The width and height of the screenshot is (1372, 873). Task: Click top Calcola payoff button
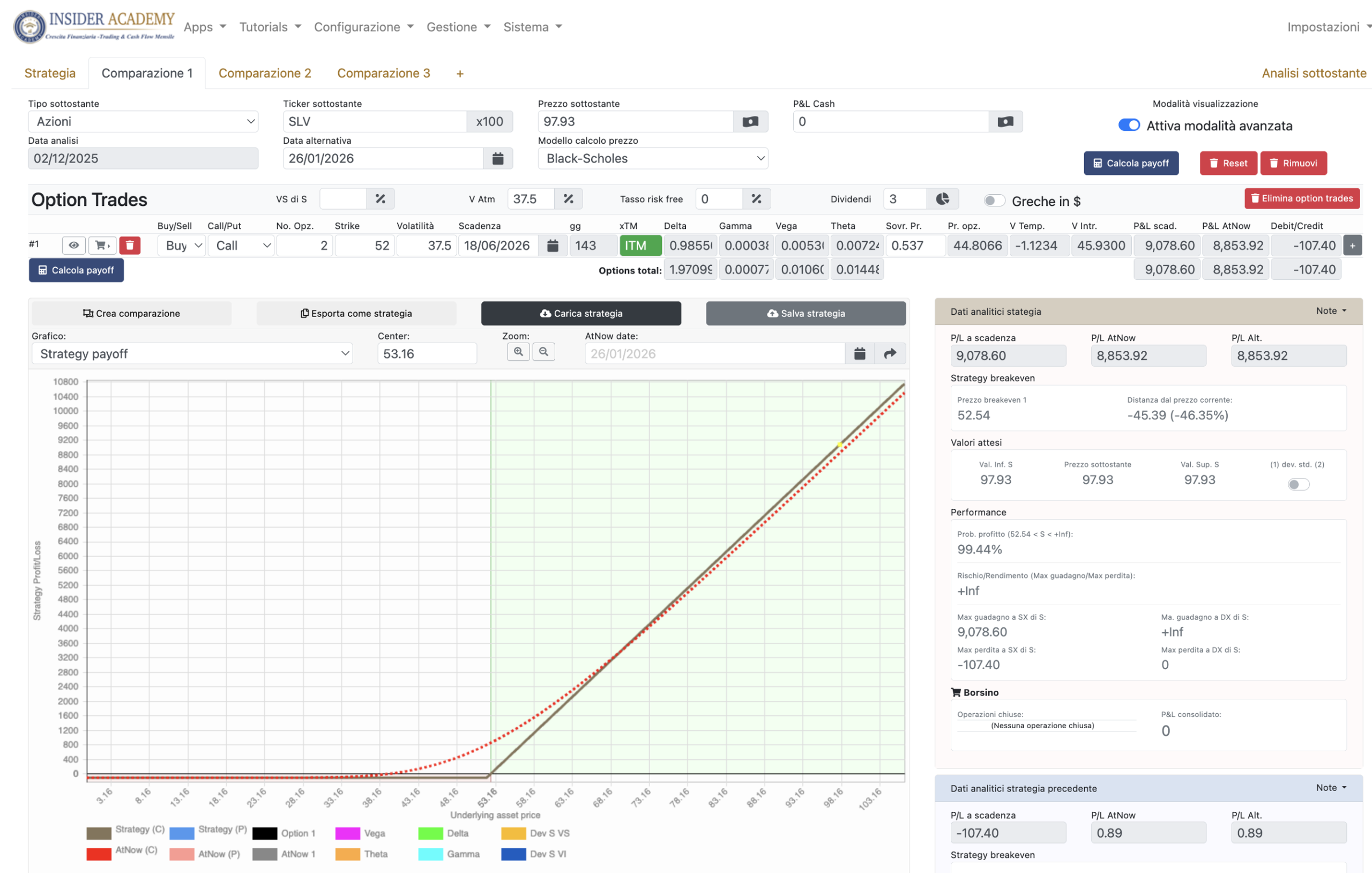click(x=1131, y=163)
